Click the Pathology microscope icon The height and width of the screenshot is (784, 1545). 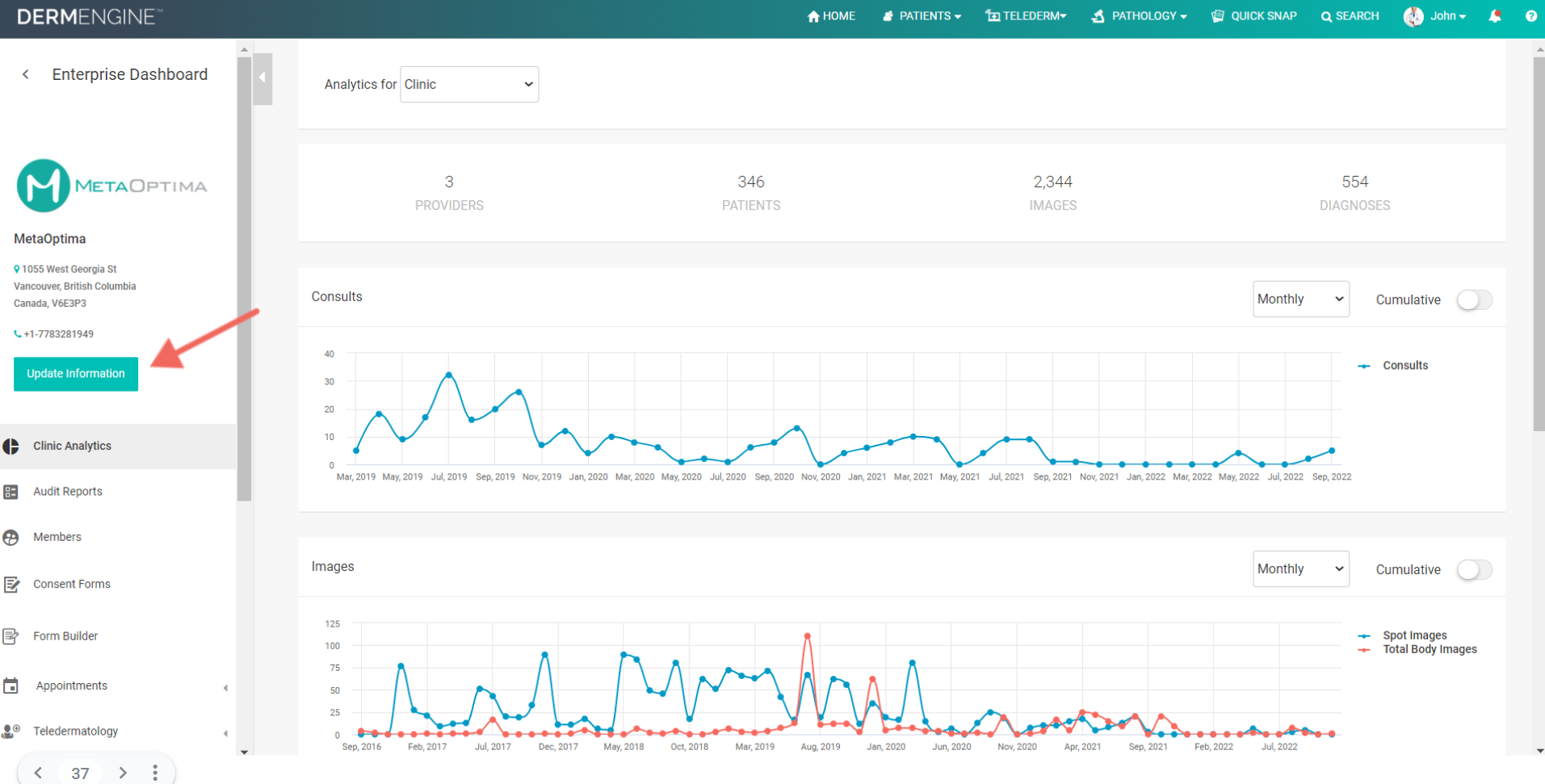pos(1098,16)
